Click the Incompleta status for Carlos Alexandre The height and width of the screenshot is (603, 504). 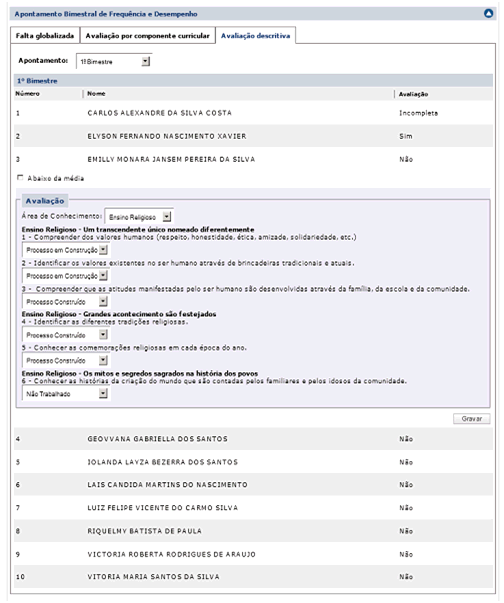[x=418, y=113]
